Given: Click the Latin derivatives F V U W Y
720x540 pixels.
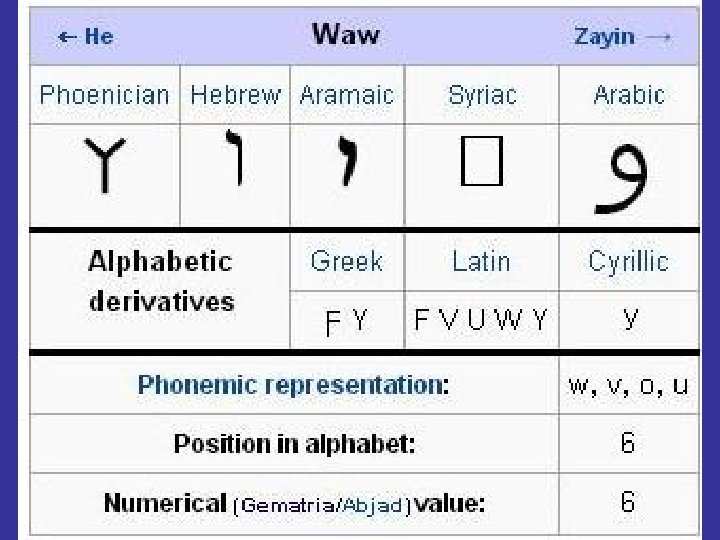Looking at the screenshot, I should click(481, 321).
